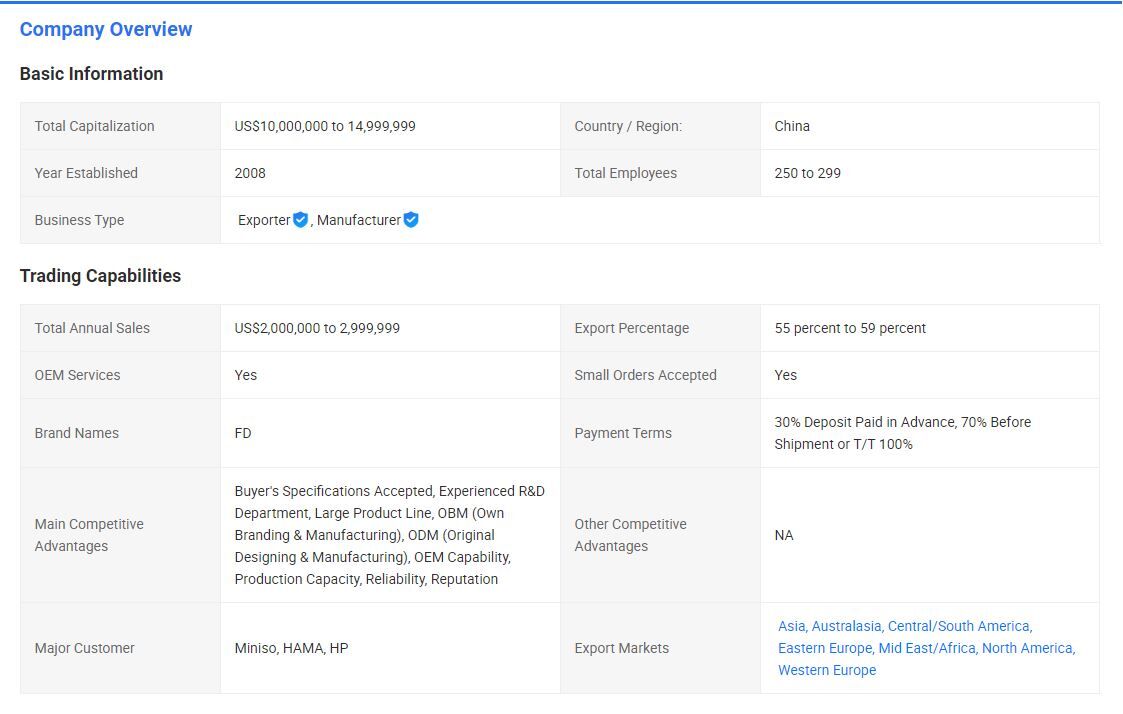Click the Year Established value 2008
The image size is (1123, 714).
tap(250, 173)
